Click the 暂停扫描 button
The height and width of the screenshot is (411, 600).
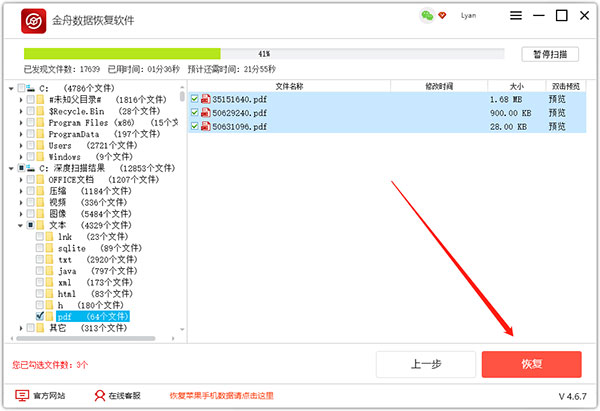tap(549, 54)
